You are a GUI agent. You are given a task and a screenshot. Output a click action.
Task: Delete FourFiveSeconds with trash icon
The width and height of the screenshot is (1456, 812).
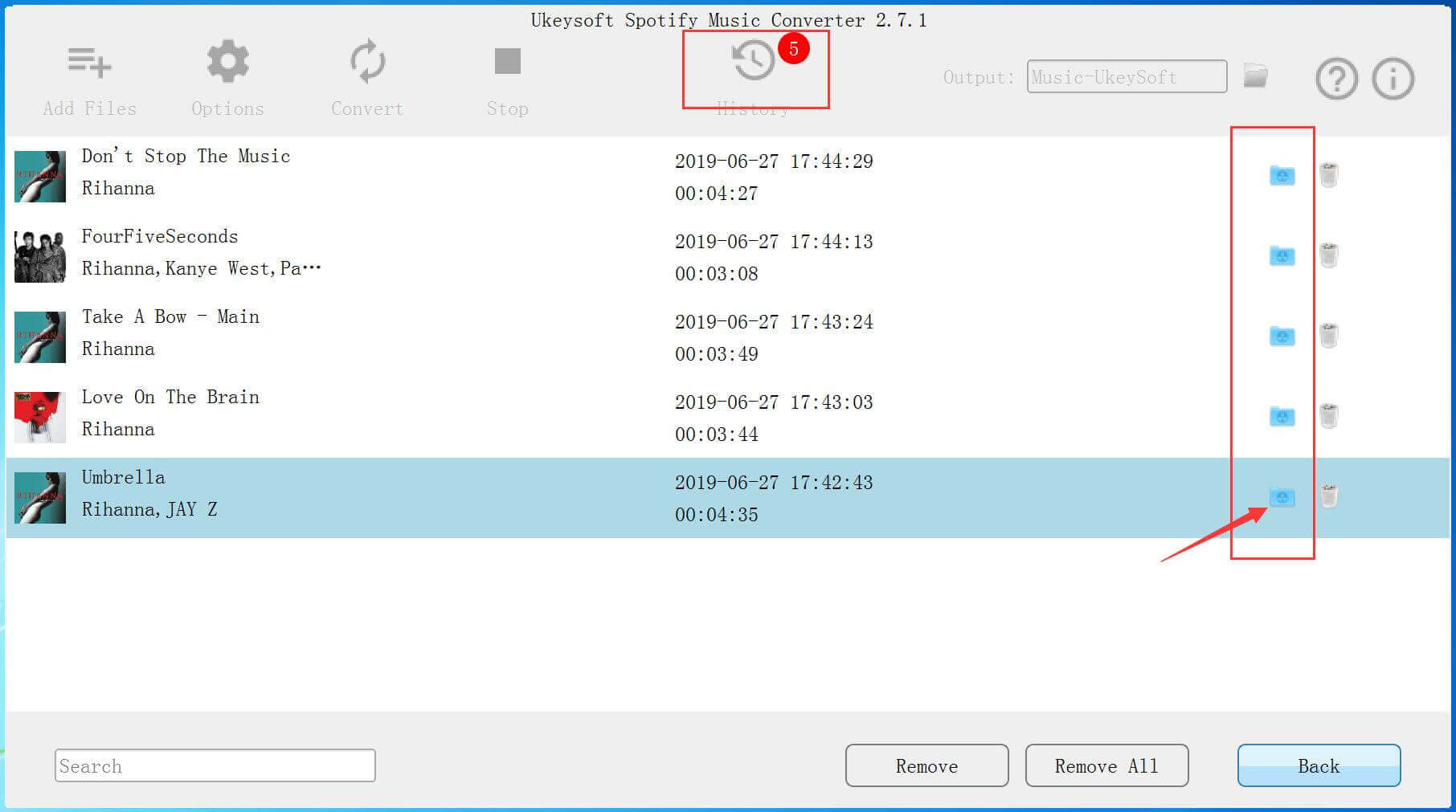pos(1328,255)
